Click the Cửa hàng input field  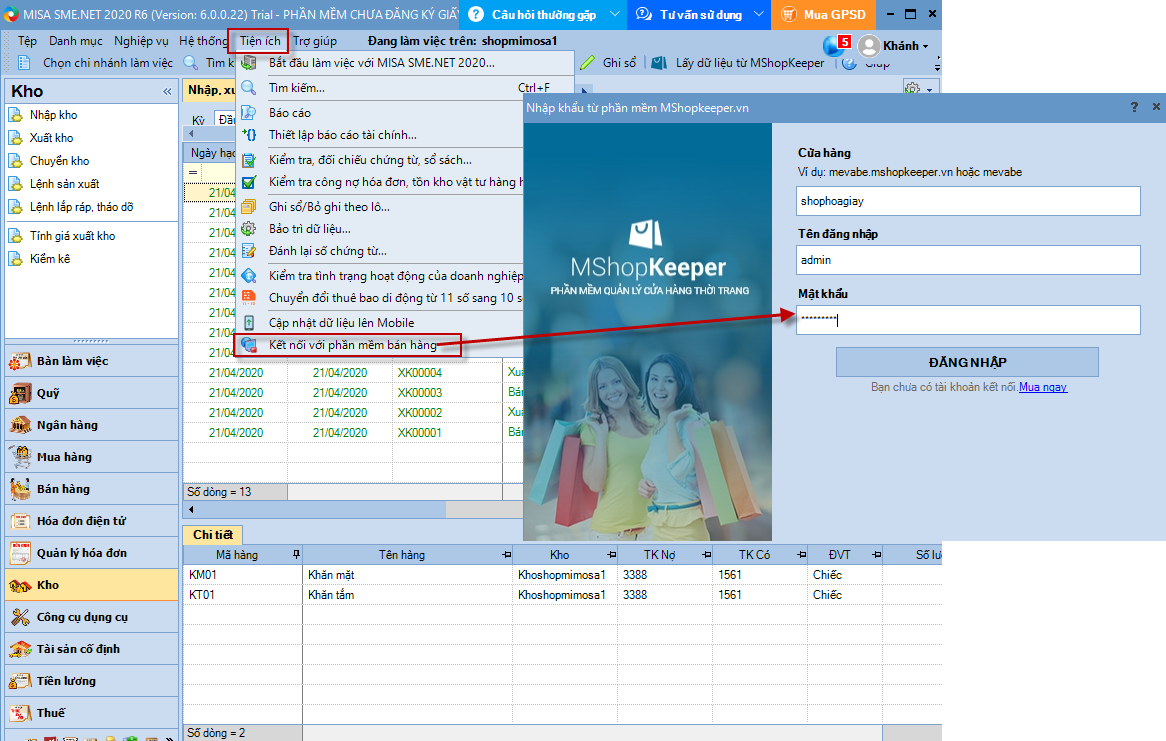[967, 201]
